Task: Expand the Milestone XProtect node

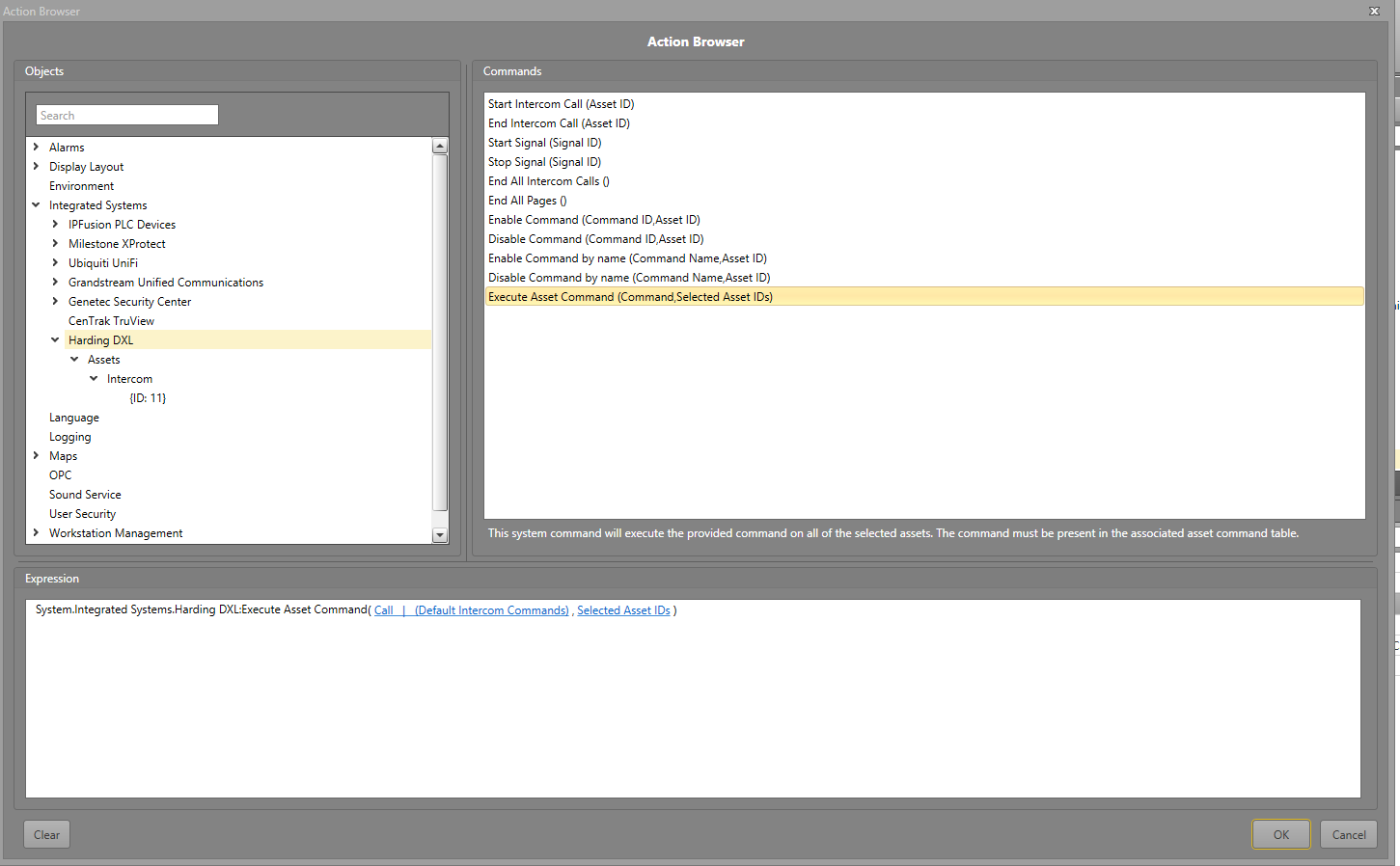Action: point(55,244)
